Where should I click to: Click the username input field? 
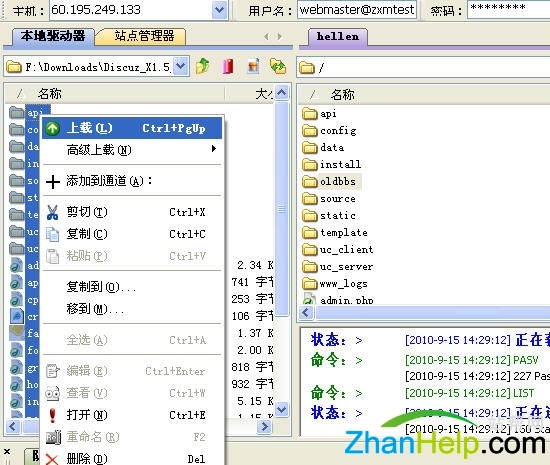357,9
